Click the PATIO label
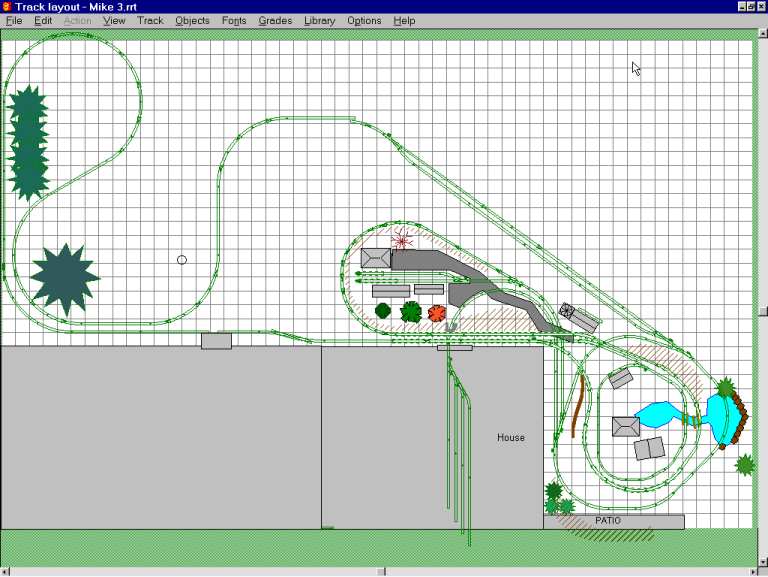Screen dimensions: 768x577 pos(608,520)
